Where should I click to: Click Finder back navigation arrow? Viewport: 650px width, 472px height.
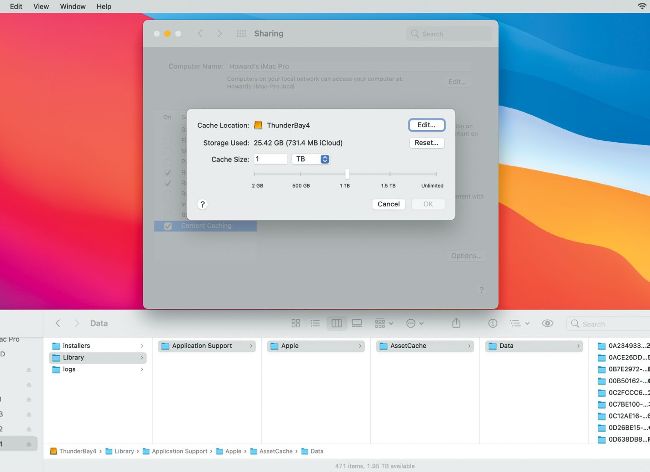(58, 323)
